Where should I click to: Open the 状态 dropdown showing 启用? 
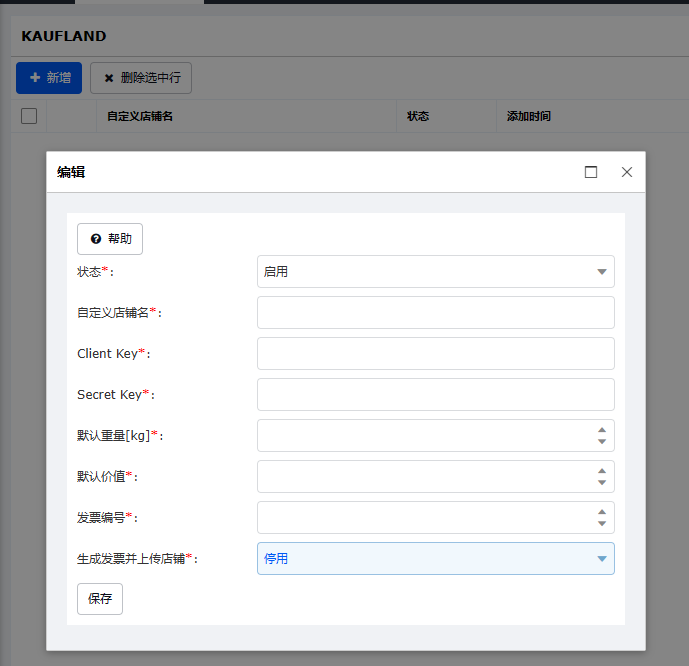click(435, 271)
